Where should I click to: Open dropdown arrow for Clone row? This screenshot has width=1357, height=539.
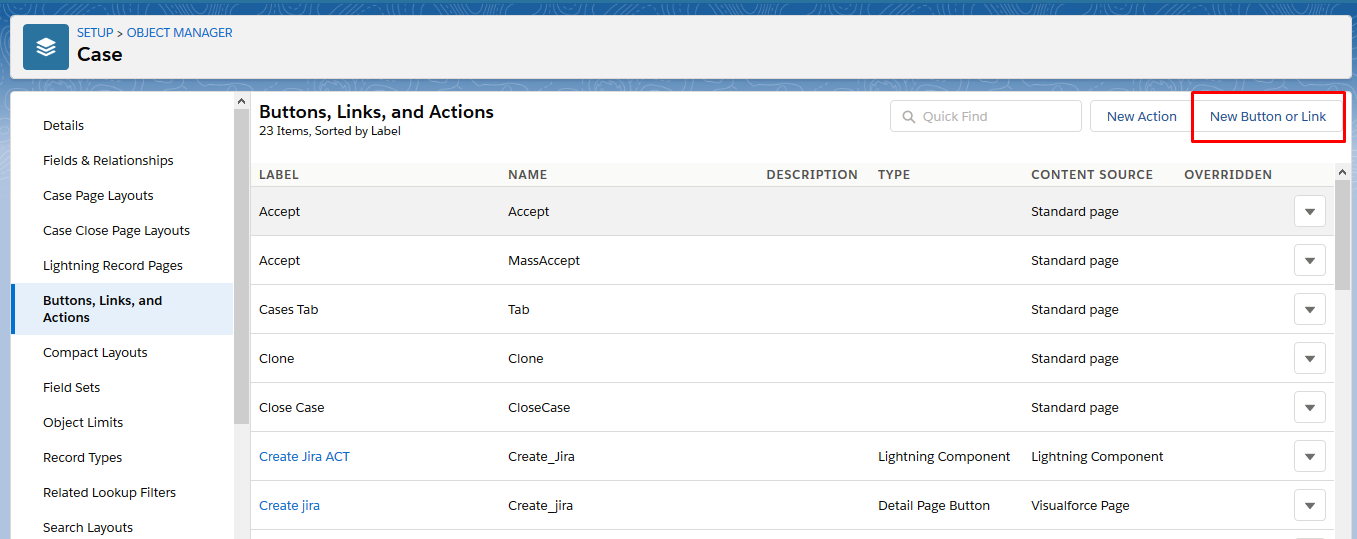pyautogui.click(x=1309, y=359)
